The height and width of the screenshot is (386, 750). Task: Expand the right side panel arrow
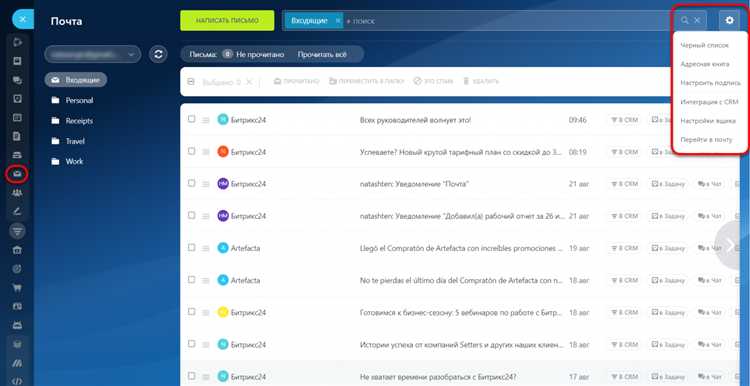[731, 246]
